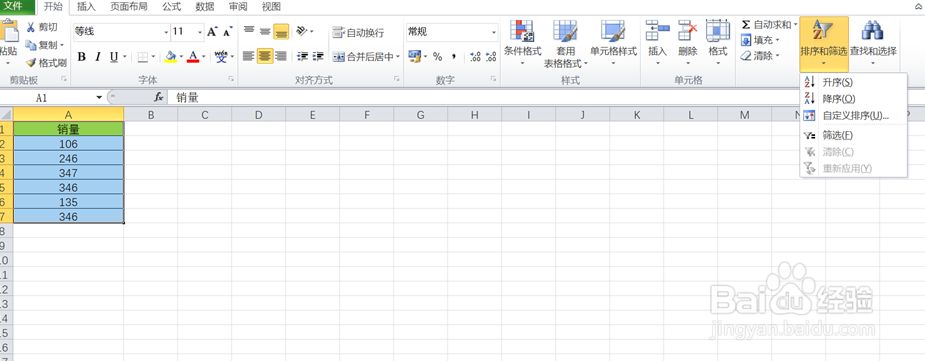Open Cell Styles (单元格样式)
This screenshot has height=361, width=925.
pyautogui.click(x=614, y=42)
